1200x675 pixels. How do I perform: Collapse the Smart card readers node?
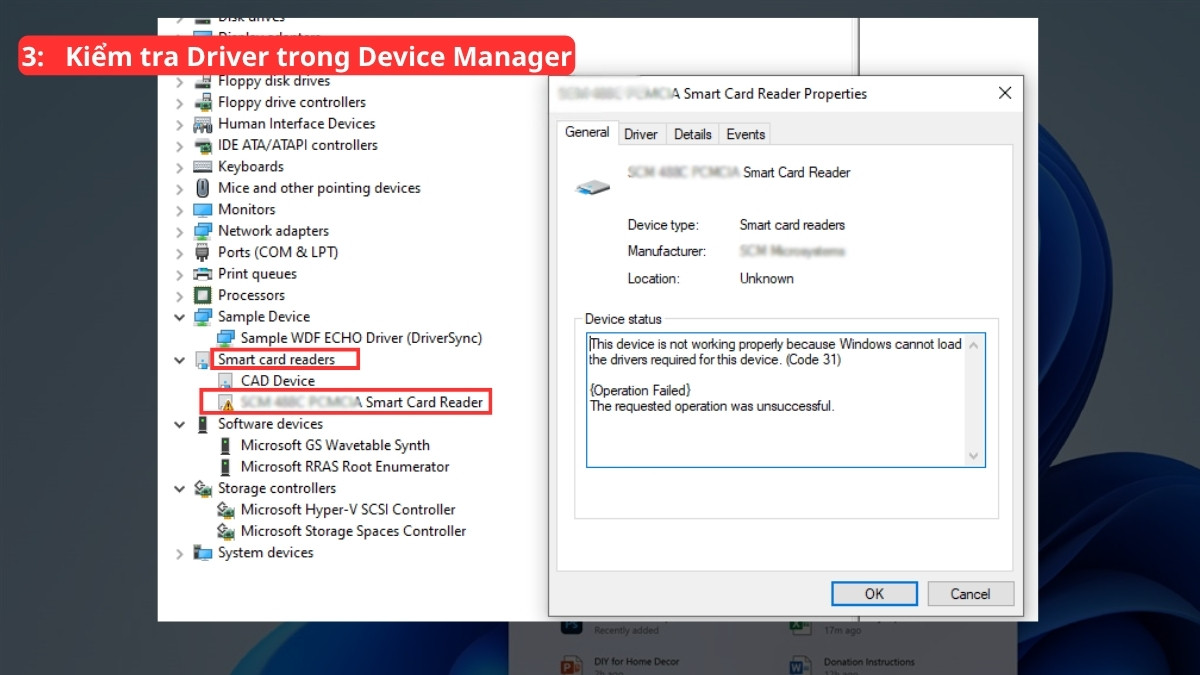180,360
